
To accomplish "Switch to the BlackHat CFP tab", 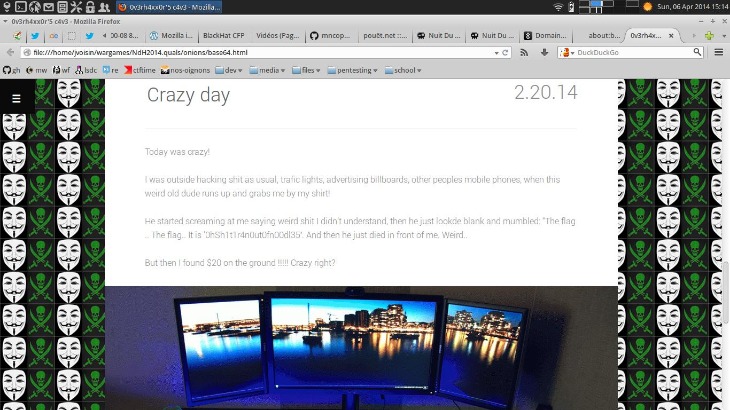I will pyautogui.click(x=223, y=35).
